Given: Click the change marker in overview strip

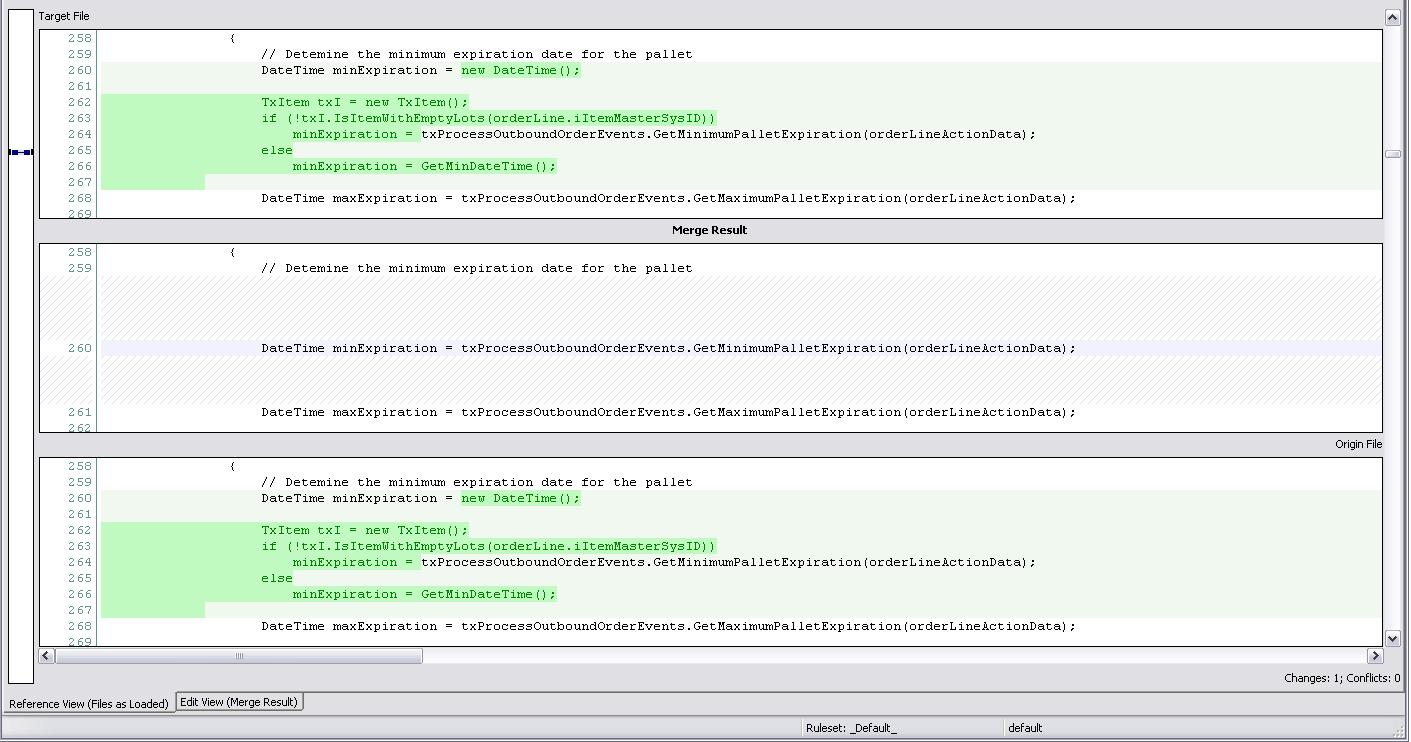Looking at the screenshot, I should pos(21,152).
